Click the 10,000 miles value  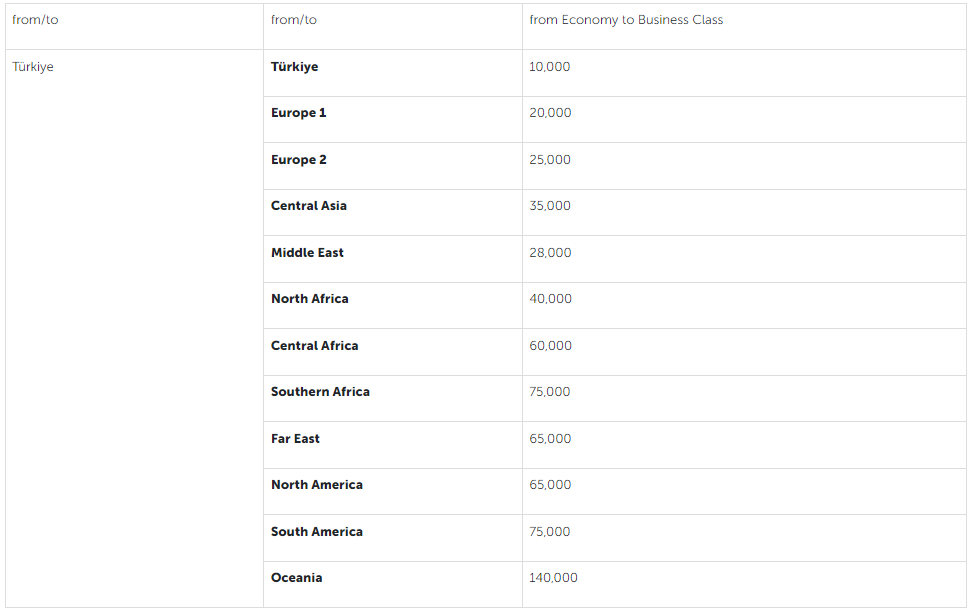point(550,67)
